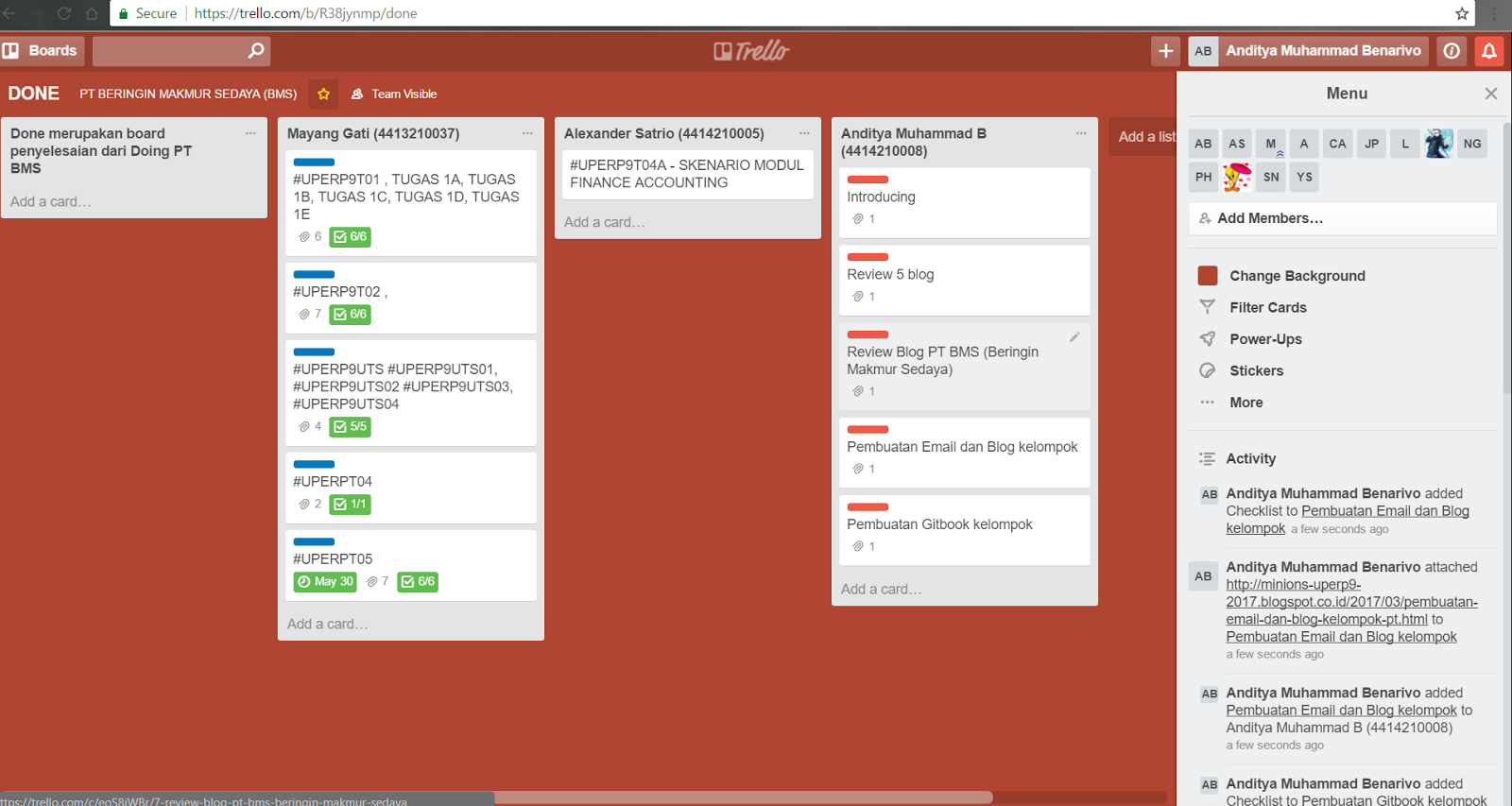Click Add Members button
The width and height of the screenshot is (1512, 806).
1343,218
